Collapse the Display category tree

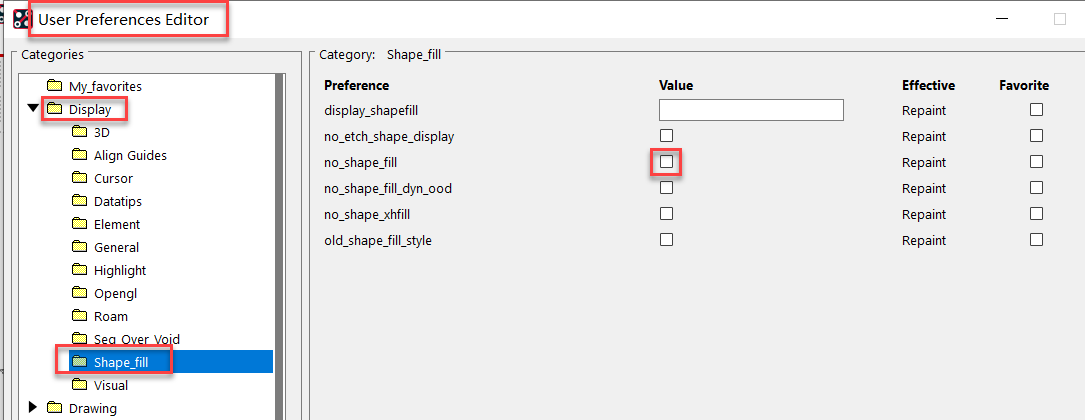(x=33, y=109)
